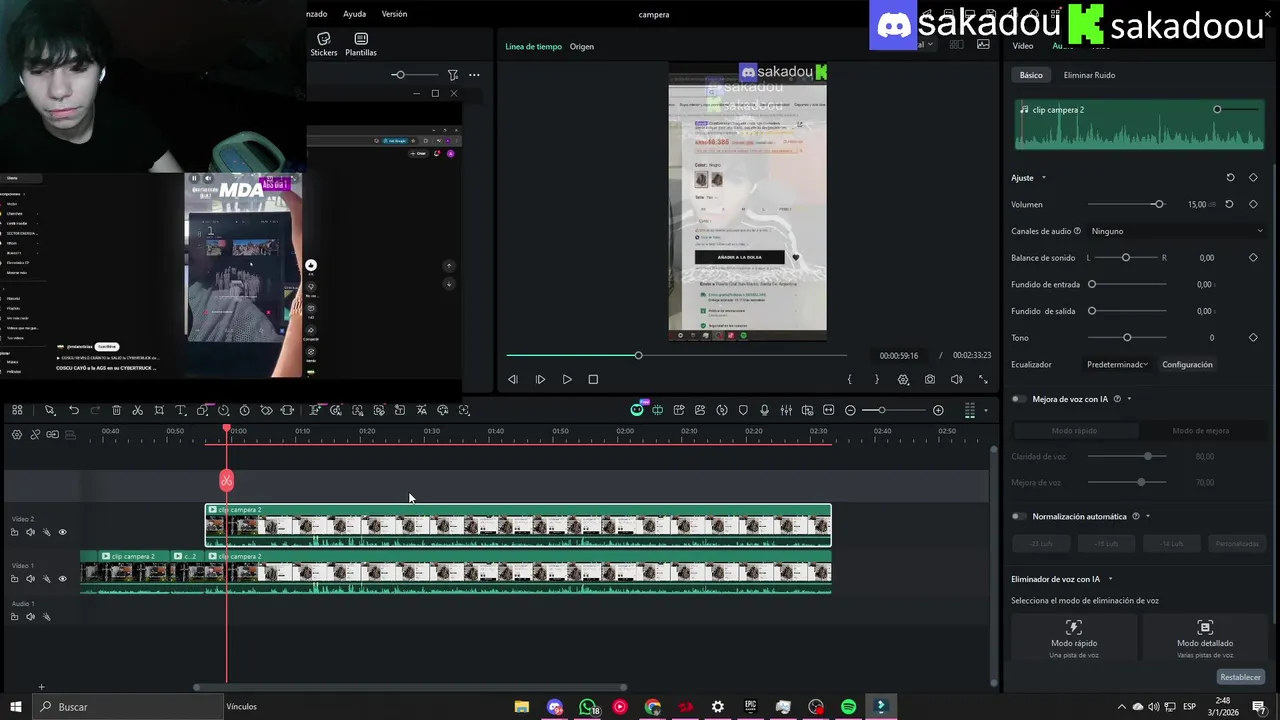Choose Modo rápido voice removal

pos(1074,637)
